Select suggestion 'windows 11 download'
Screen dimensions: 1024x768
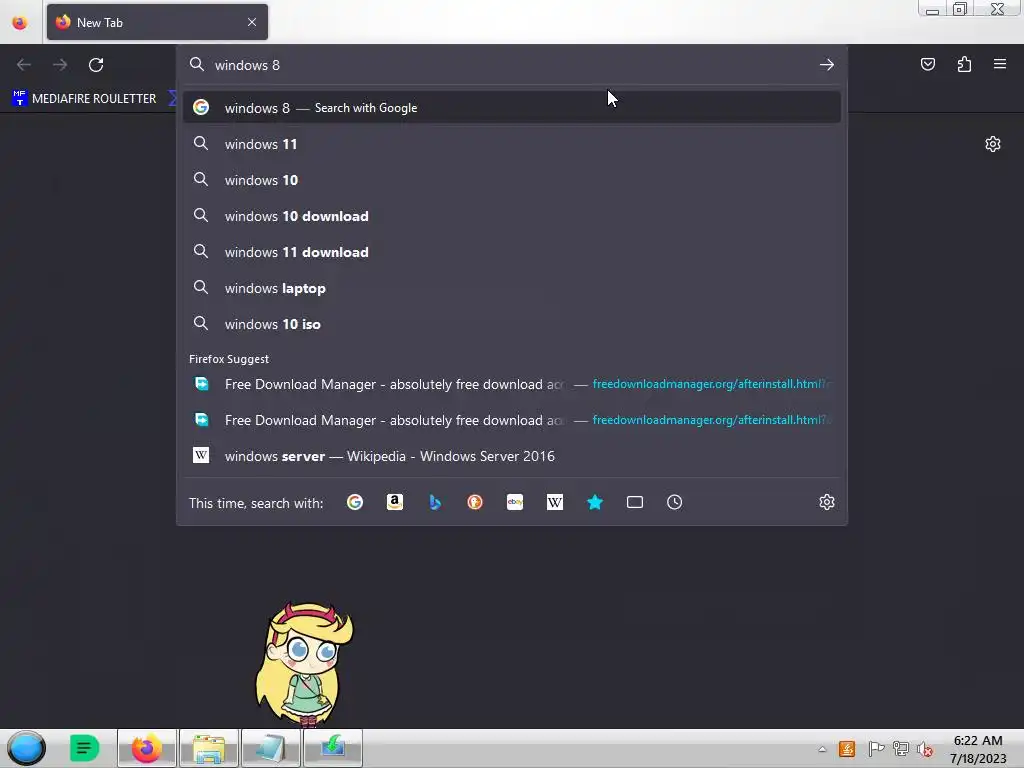click(511, 251)
